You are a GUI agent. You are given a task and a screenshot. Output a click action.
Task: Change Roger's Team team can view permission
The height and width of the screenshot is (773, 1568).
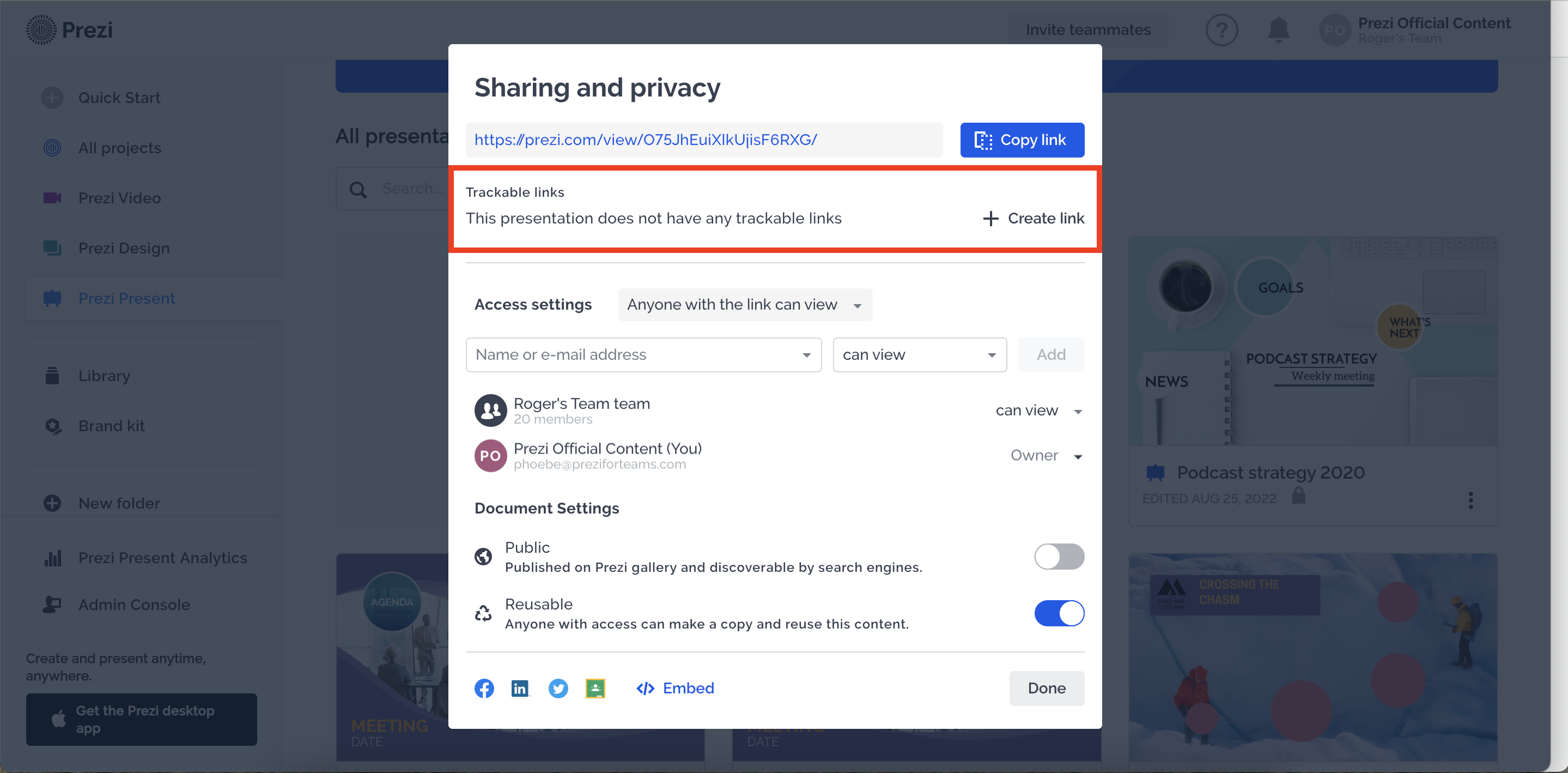(x=1038, y=410)
